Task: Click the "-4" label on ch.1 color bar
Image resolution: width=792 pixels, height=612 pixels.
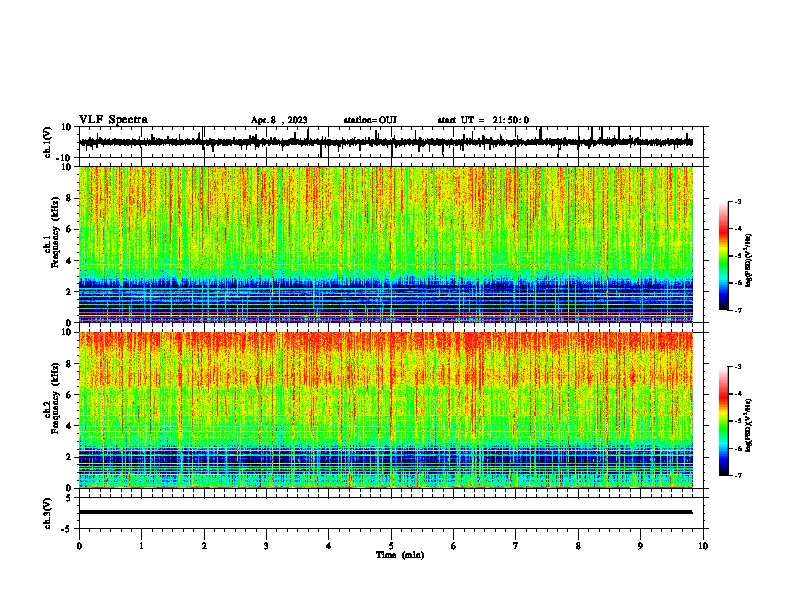Action: (738, 229)
